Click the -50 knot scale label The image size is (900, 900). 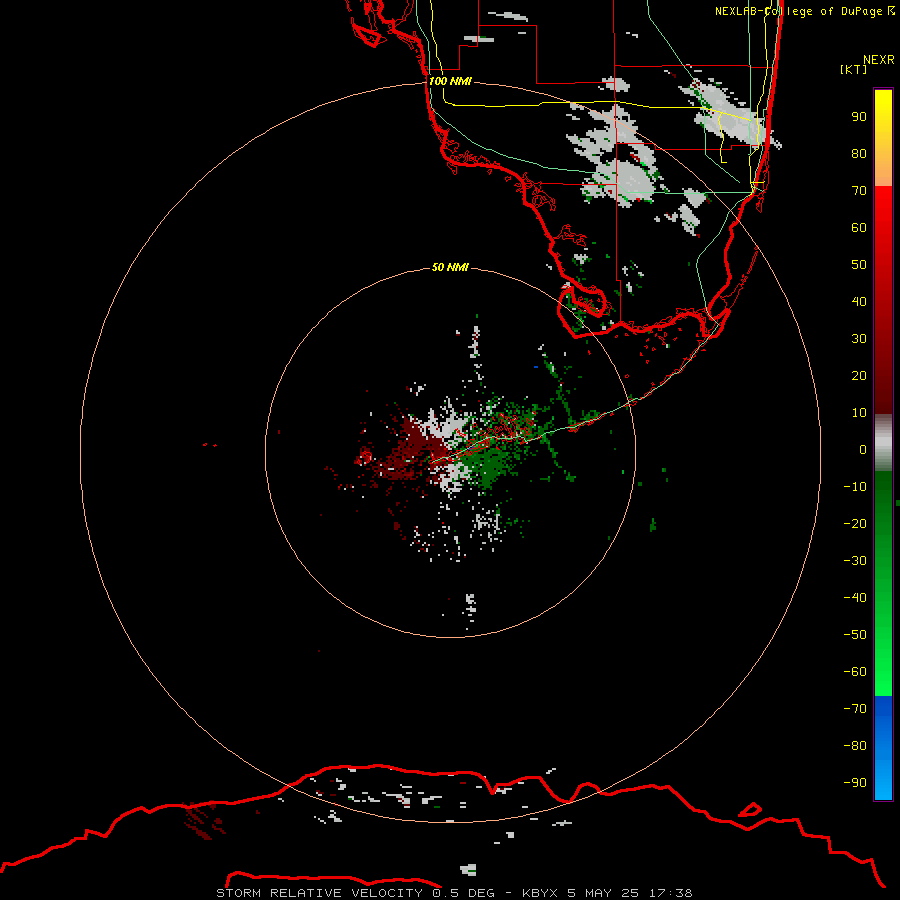pos(855,635)
